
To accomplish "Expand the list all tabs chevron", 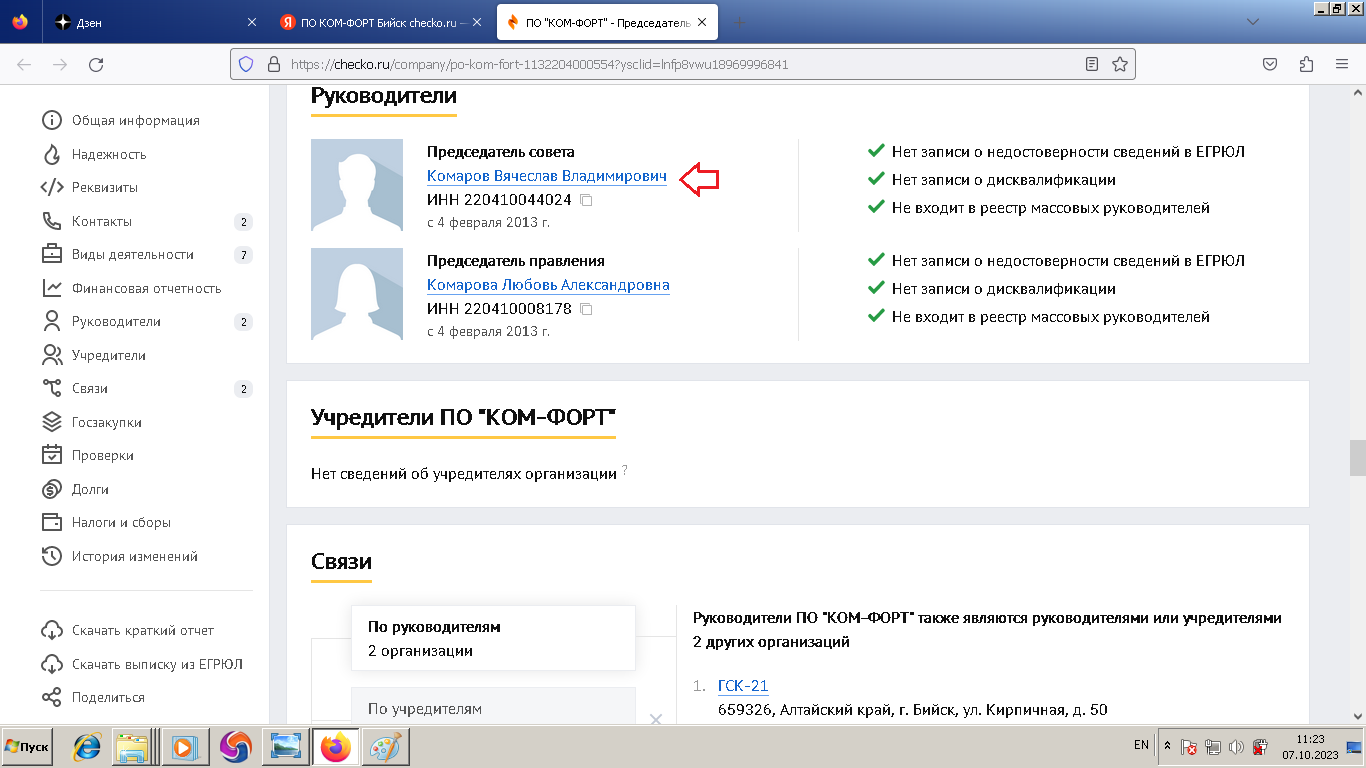I will [x=1253, y=21].
